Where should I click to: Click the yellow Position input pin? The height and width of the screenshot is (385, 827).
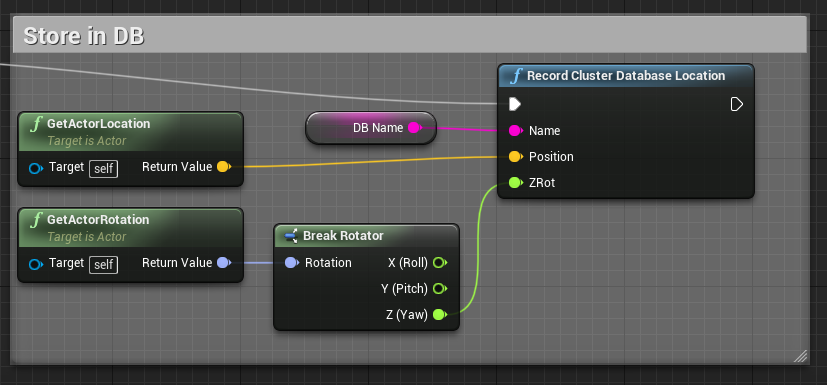point(515,157)
